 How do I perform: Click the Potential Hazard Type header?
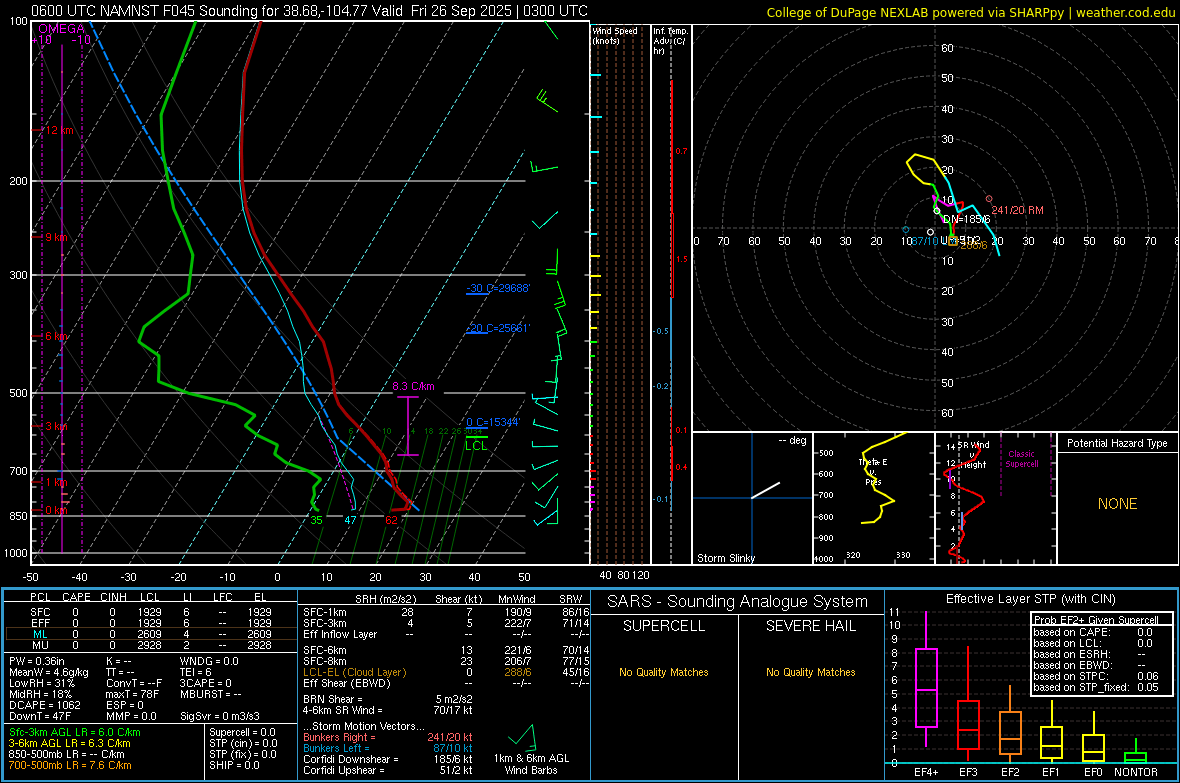click(x=1117, y=443)
